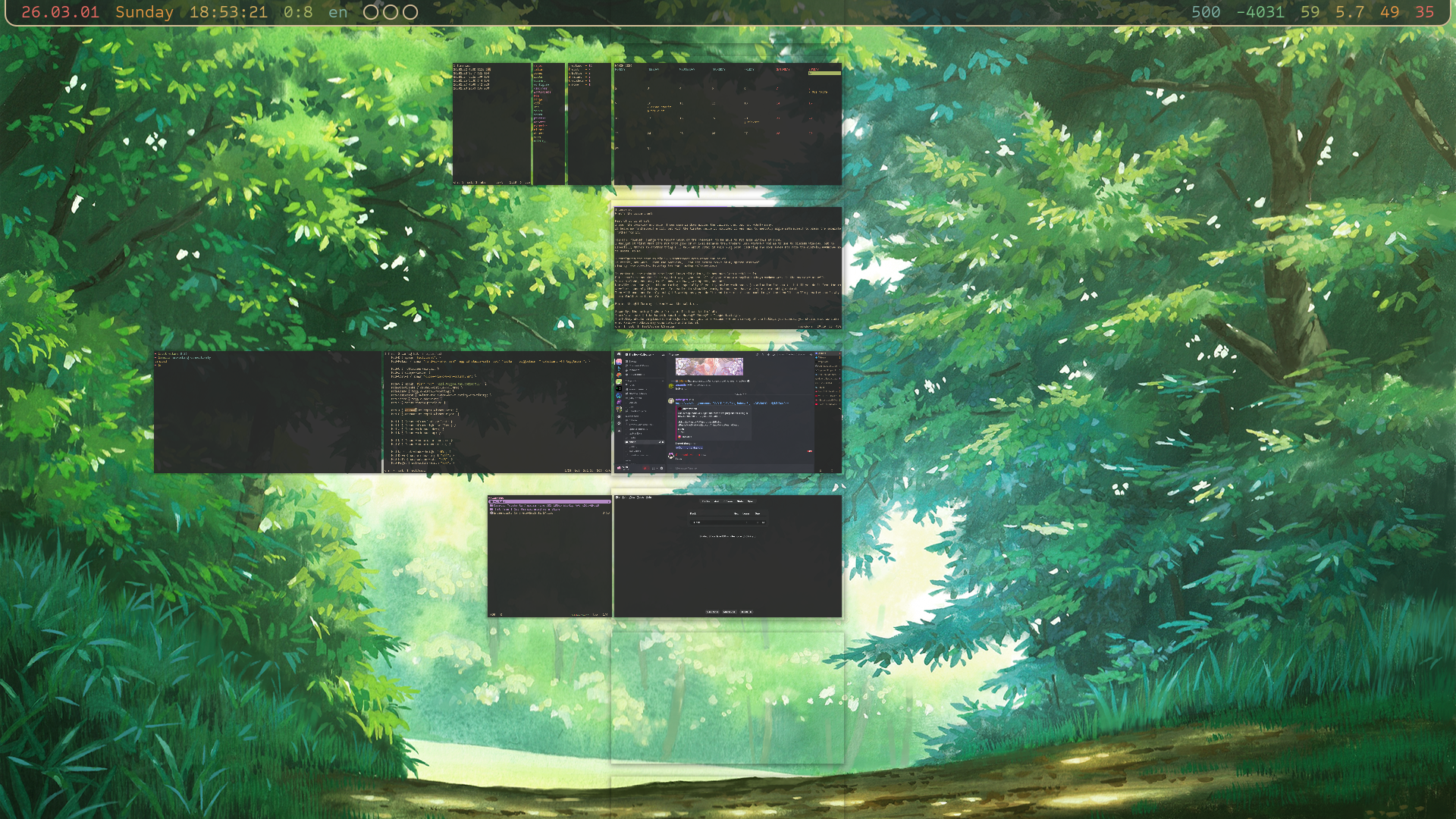The width and height of the screenshot is (1456, 819).
Task: Open the combo box row in the dialog window
Action: 727,522
